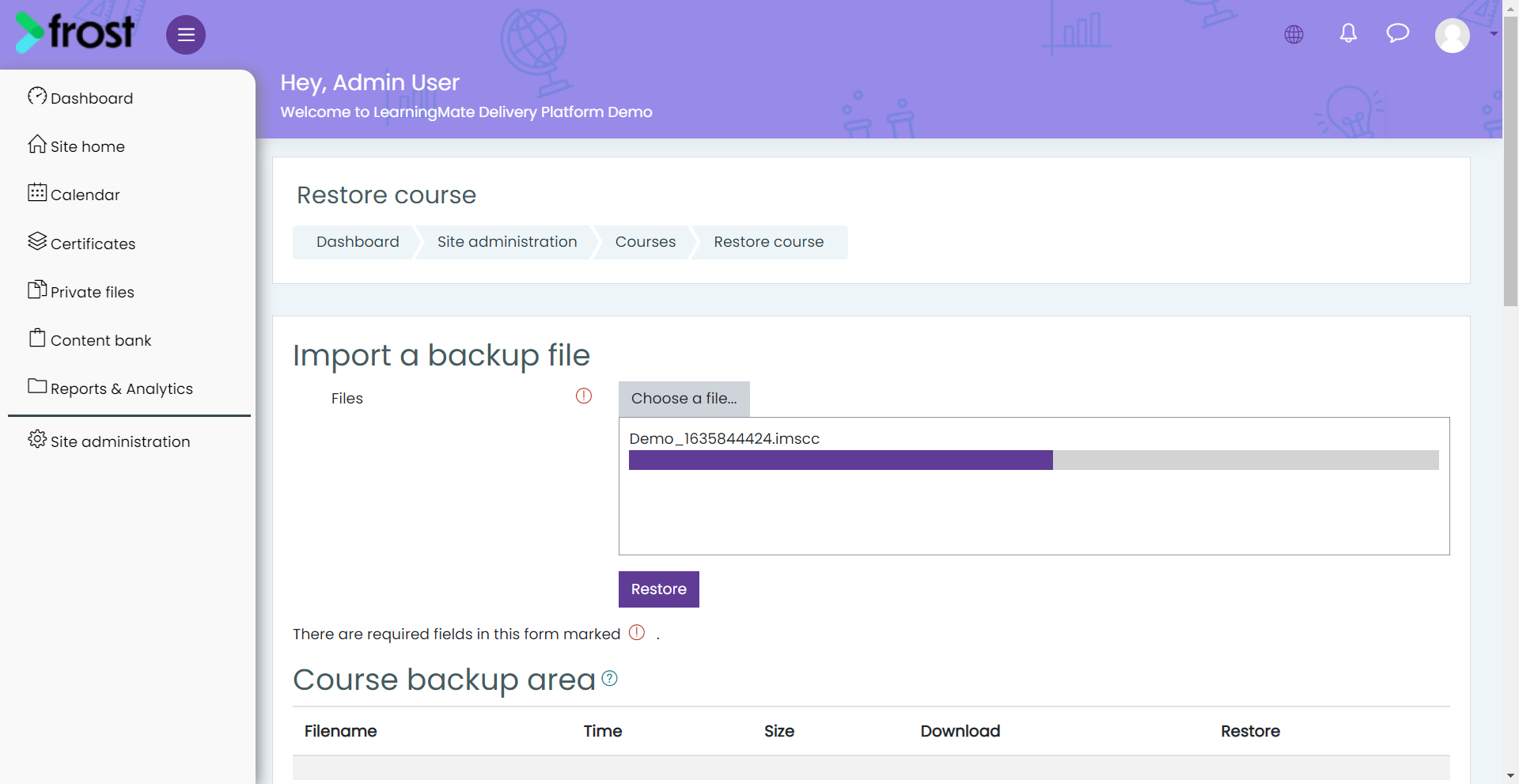The image size is (1519, 784).
Task: Select Site administration breadcrumb link
Action: [x=507, y=242]
